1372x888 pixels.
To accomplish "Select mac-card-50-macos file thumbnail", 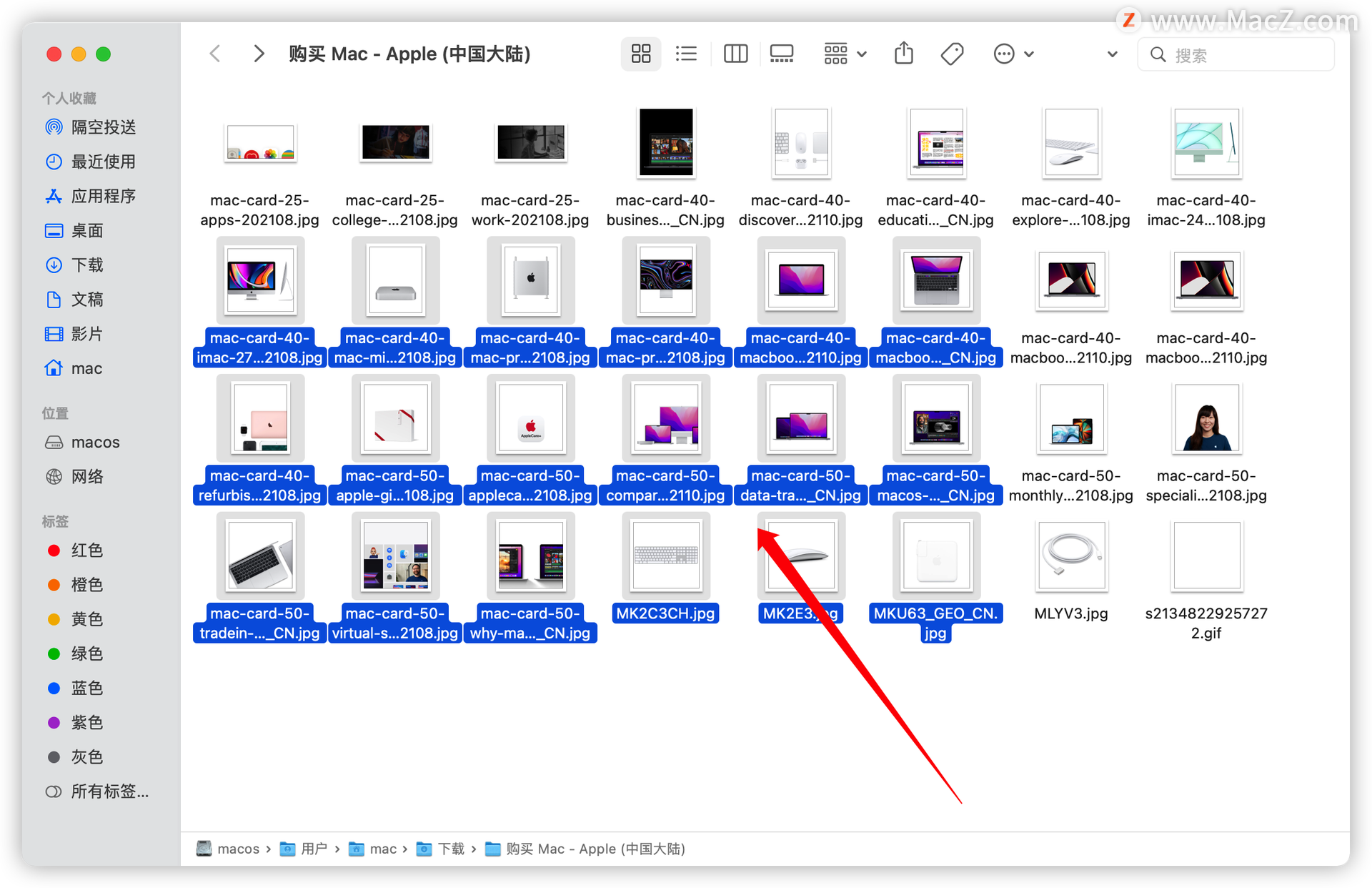I will 936,418.
